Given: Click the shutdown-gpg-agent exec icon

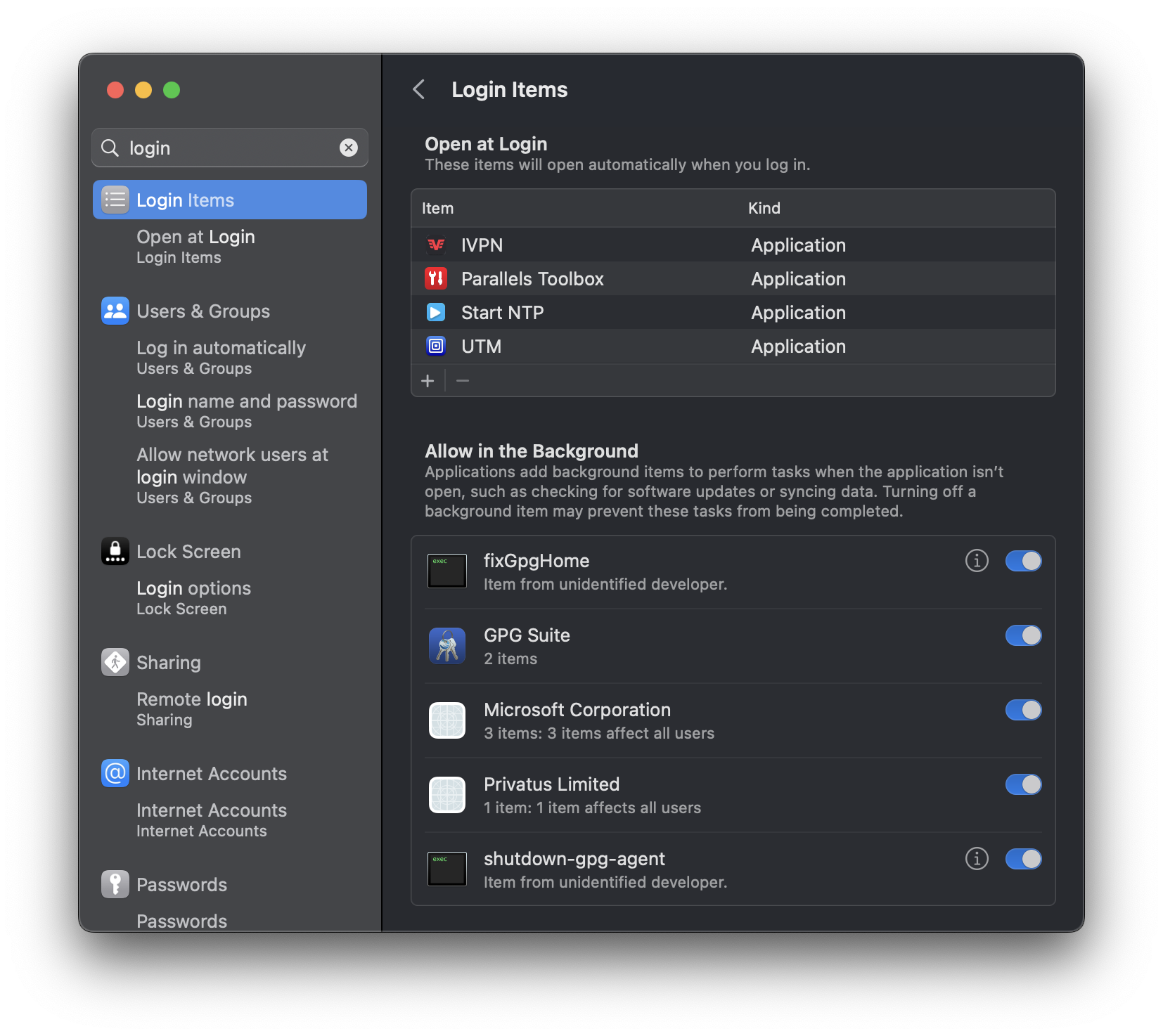Looking at the screenshot, I should (447, 869).
